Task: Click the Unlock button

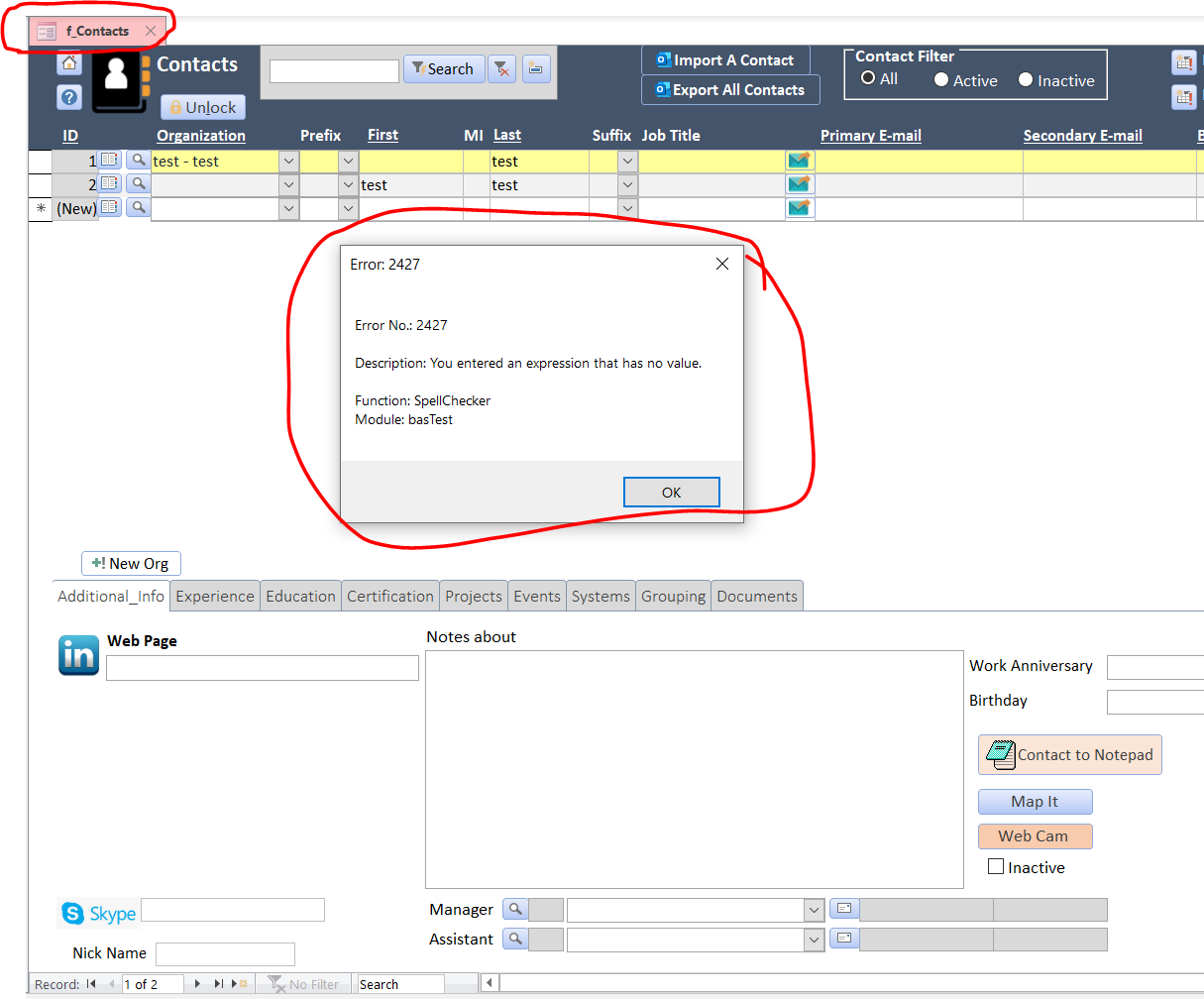Action: point(203,107)
